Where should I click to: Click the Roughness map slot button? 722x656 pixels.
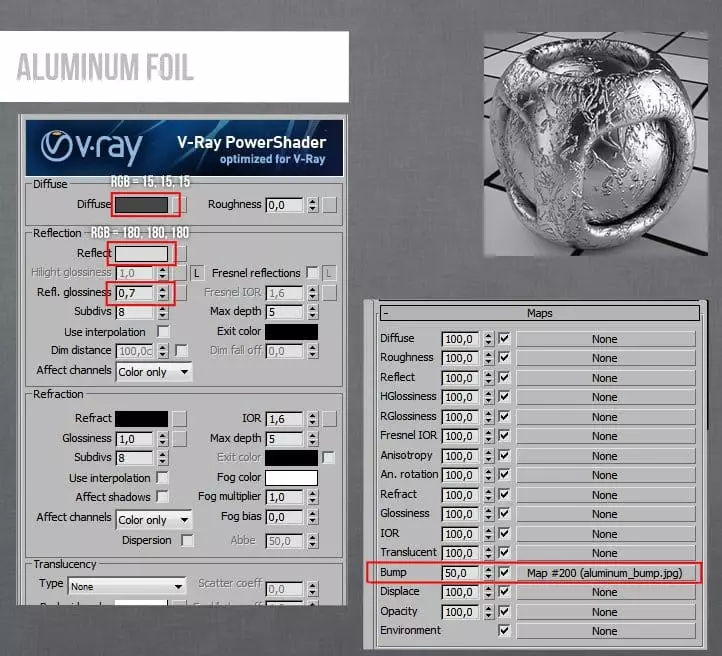click(329, 205)
